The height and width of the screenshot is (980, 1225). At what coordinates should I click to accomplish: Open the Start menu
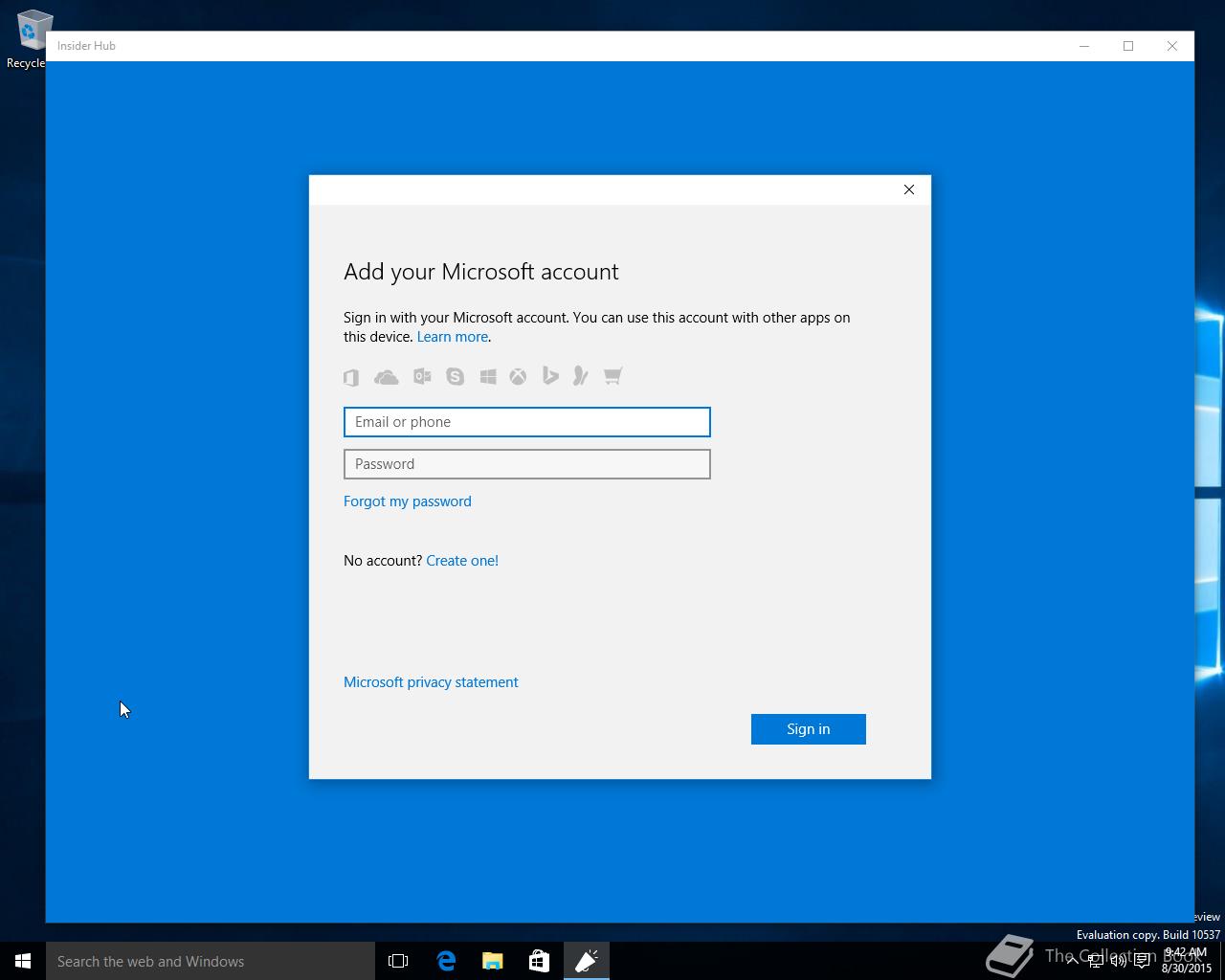(23, 961)
